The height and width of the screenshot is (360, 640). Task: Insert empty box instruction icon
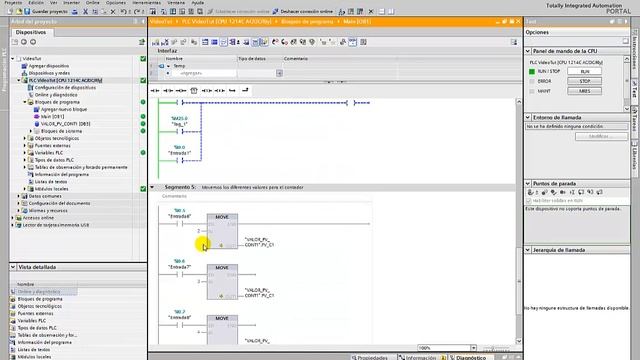[x=194, y=91]
